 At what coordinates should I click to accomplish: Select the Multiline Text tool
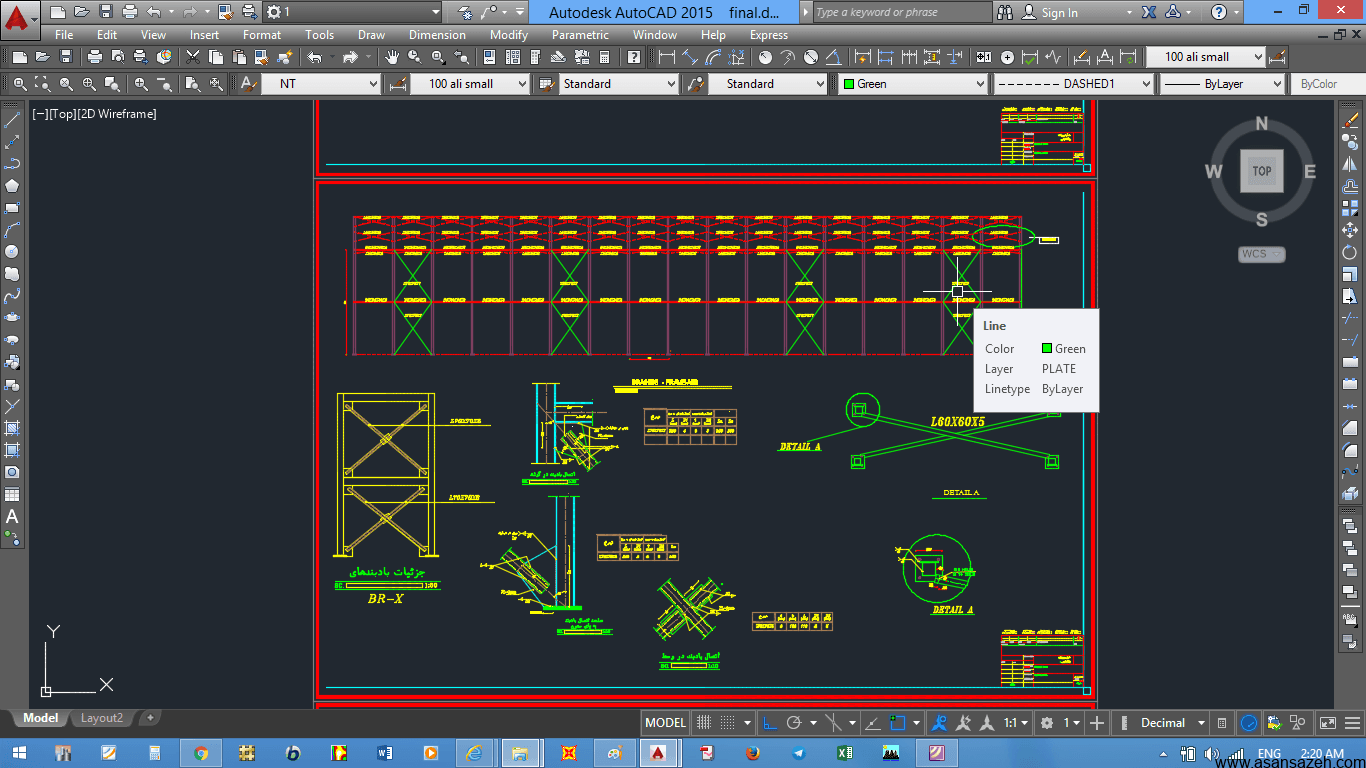(12, 517)
